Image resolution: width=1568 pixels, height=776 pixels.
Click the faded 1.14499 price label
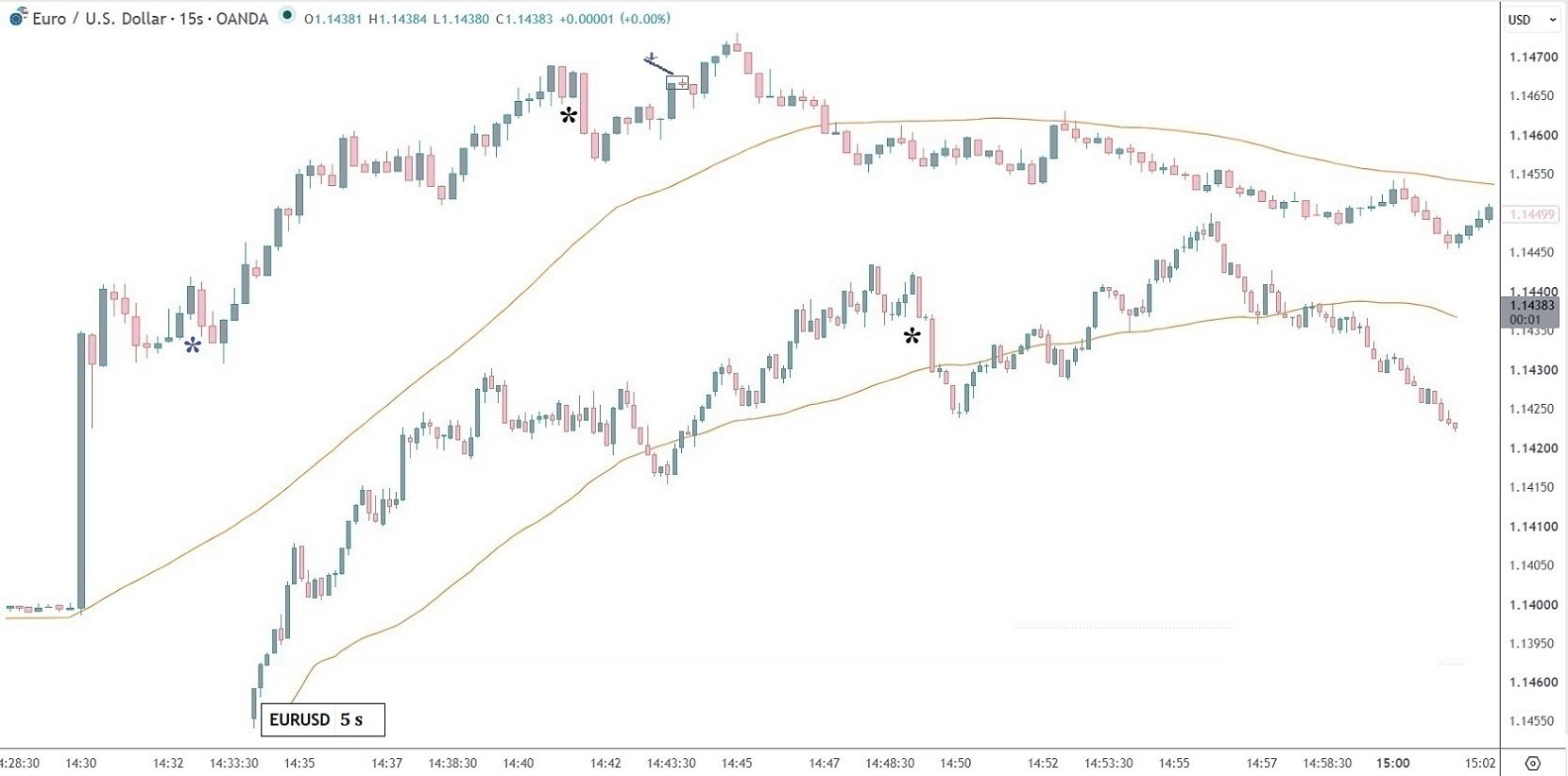1531,214
